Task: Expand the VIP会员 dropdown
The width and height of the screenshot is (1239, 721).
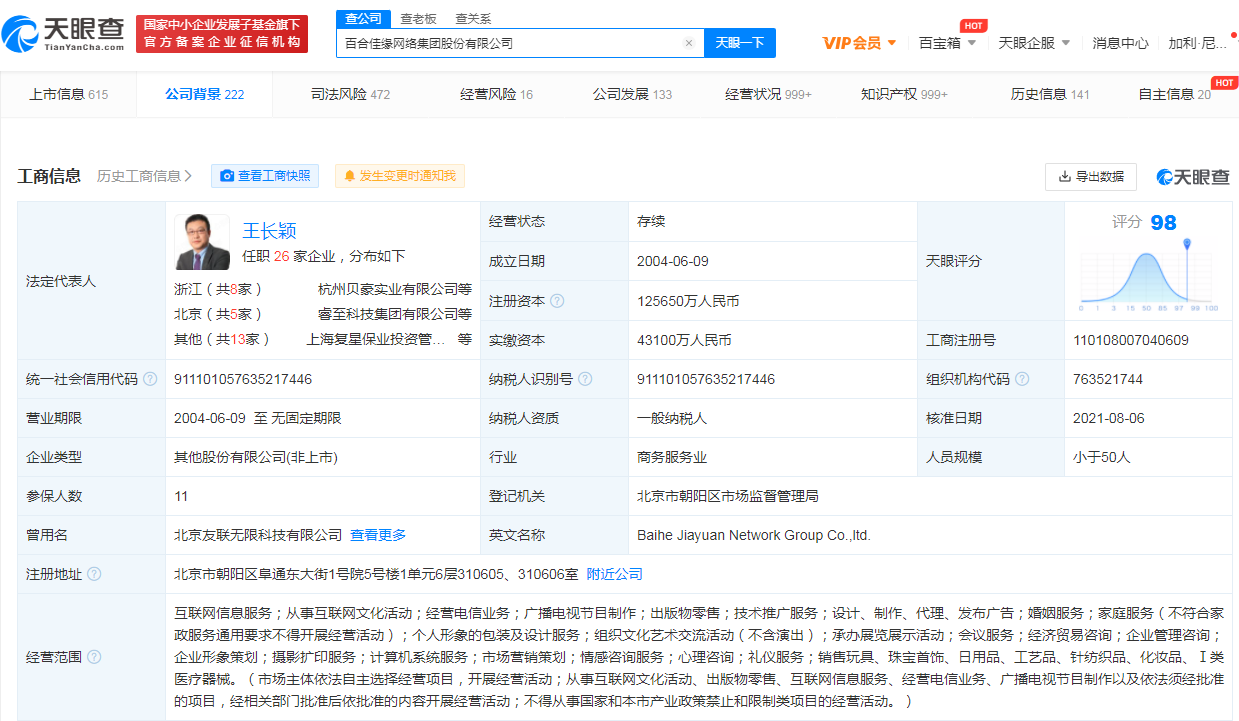Action: [859, 43]
